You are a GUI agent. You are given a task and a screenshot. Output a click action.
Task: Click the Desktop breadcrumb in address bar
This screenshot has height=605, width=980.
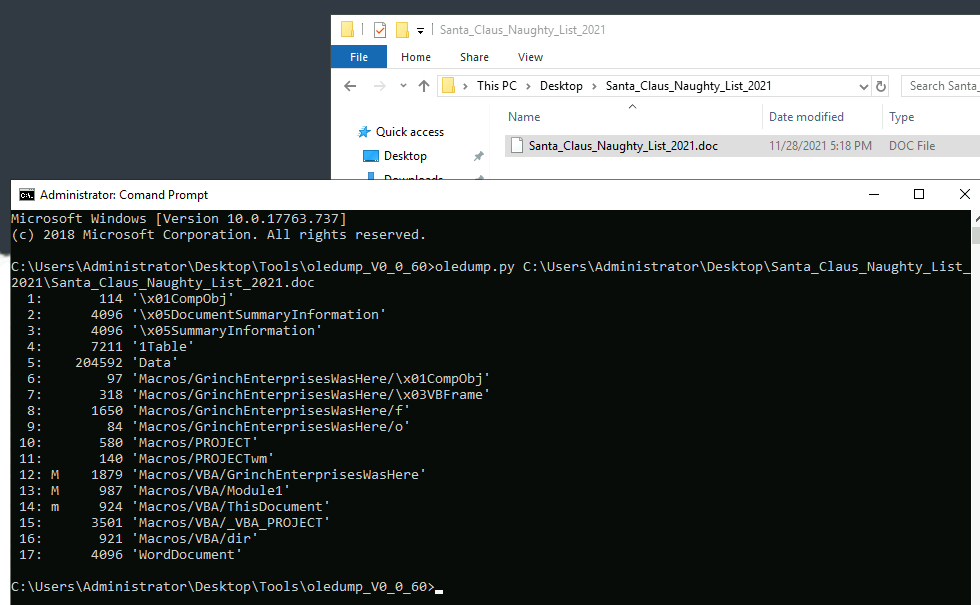coord(561,86)
